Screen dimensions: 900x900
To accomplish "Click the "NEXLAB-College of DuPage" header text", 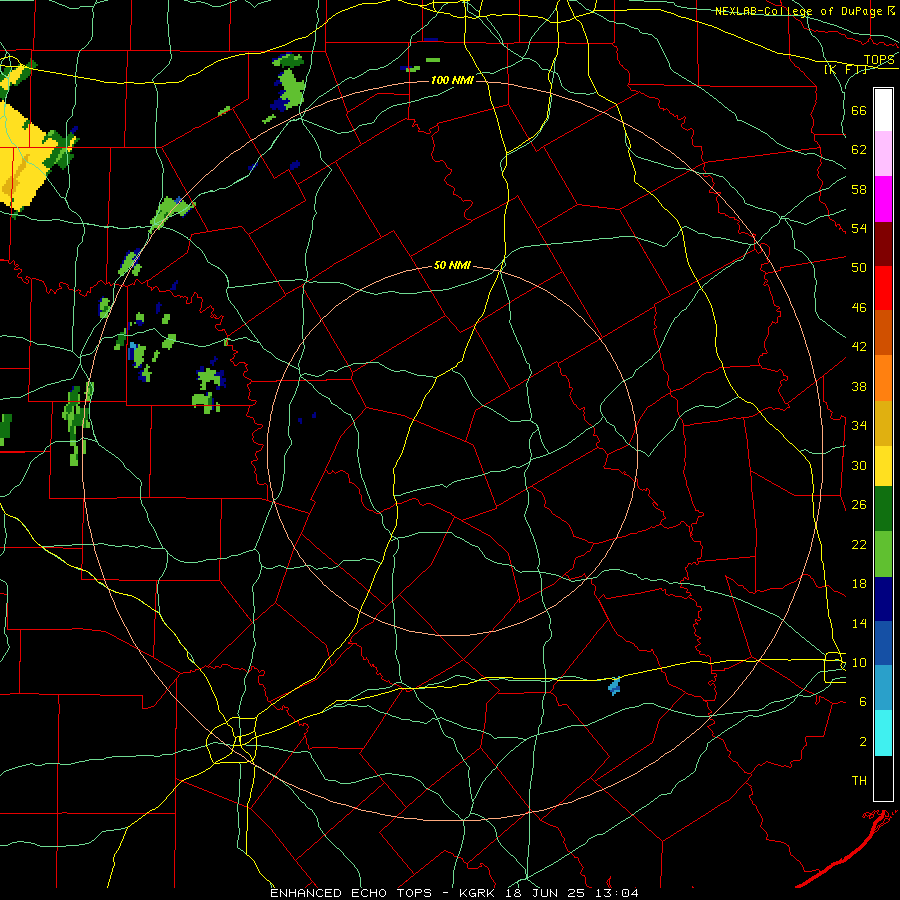I will [x=800, y=11].
